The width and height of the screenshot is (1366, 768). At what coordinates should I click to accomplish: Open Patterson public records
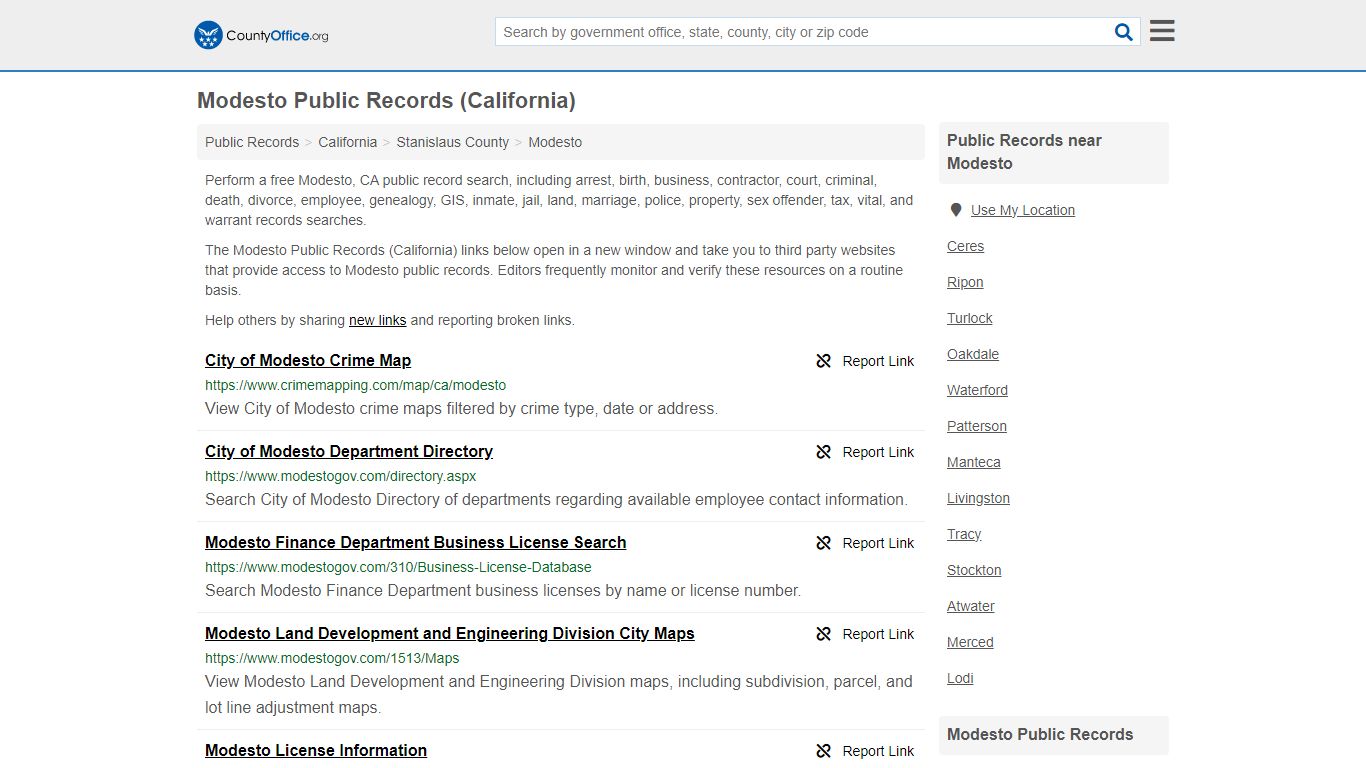click(x=977, y=426)
